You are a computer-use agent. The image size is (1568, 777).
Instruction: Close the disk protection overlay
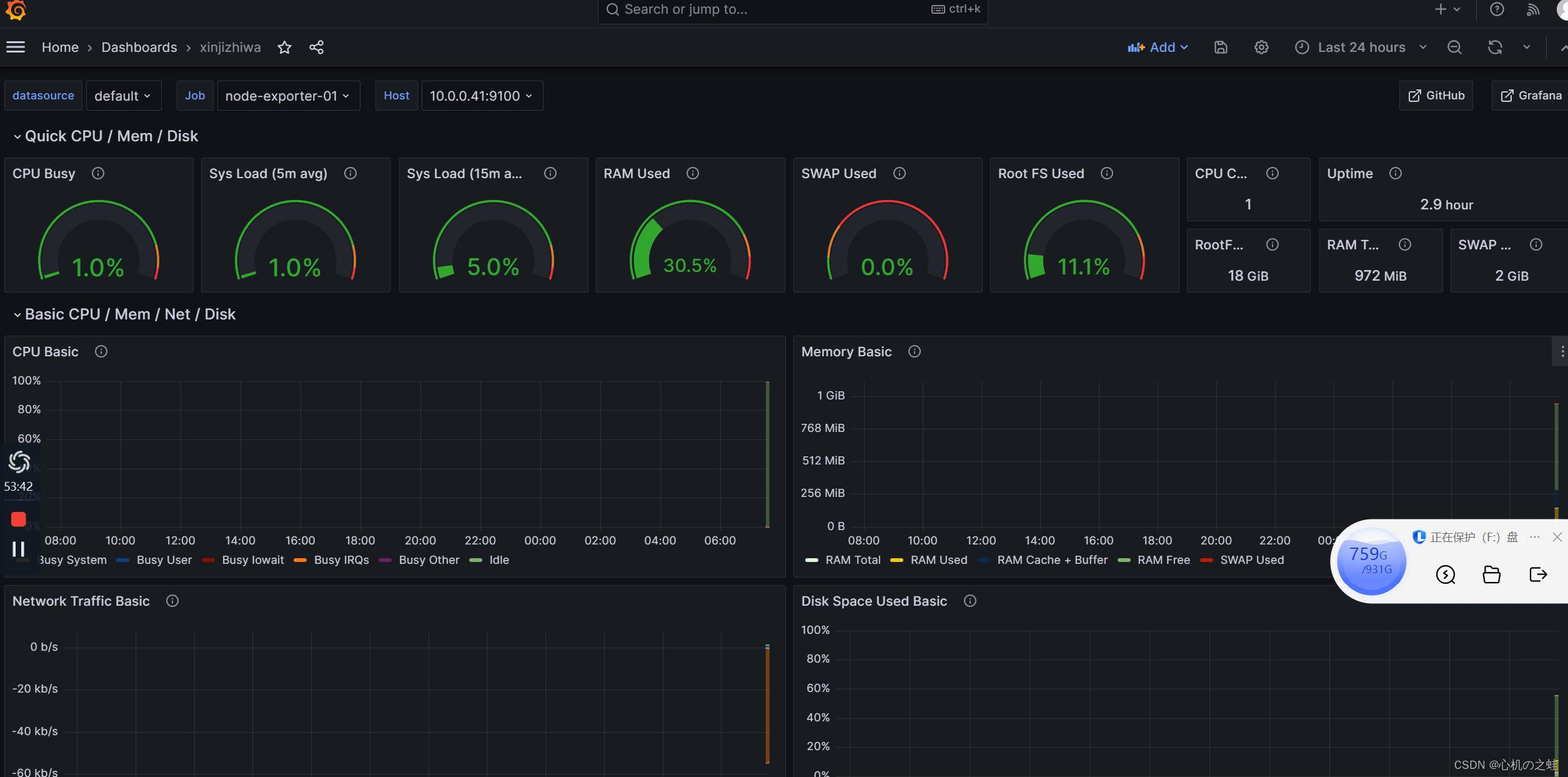[x=1557, y=537]
